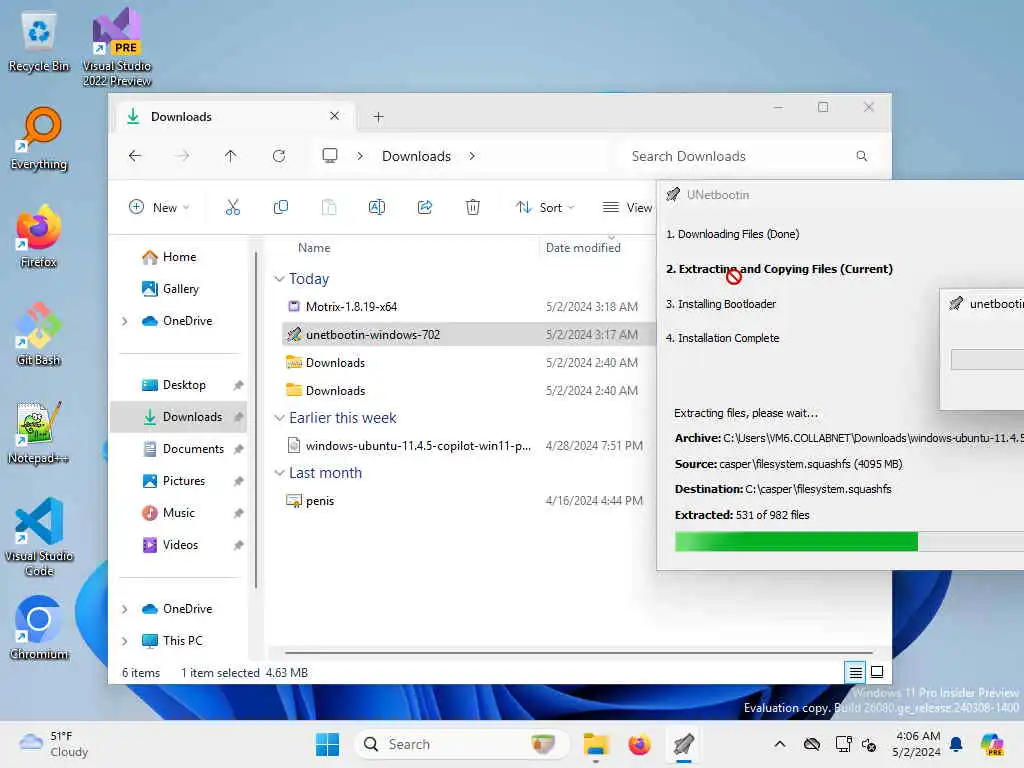Expand chevron after Downloads in address bar

[472, 156]
